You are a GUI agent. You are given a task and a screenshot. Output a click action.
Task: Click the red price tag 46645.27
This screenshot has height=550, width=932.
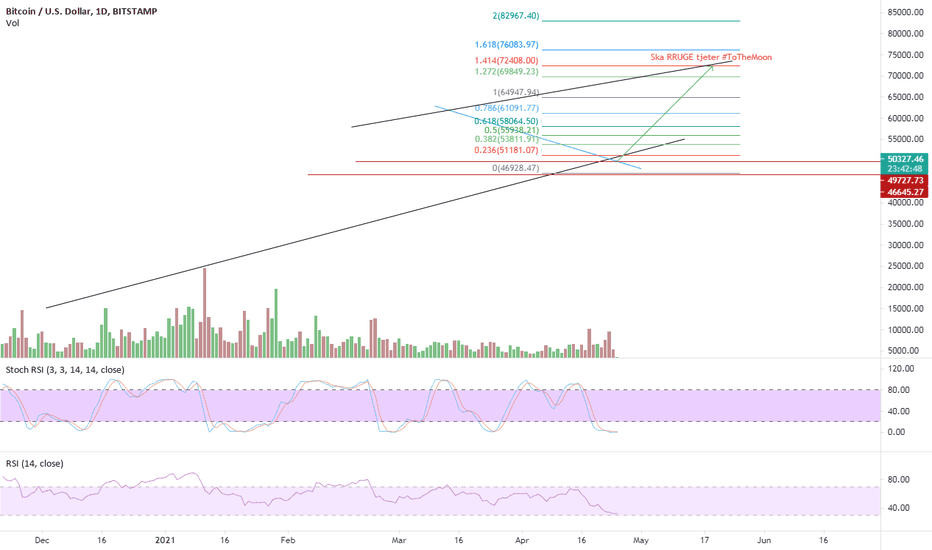(x=905, y=192)
